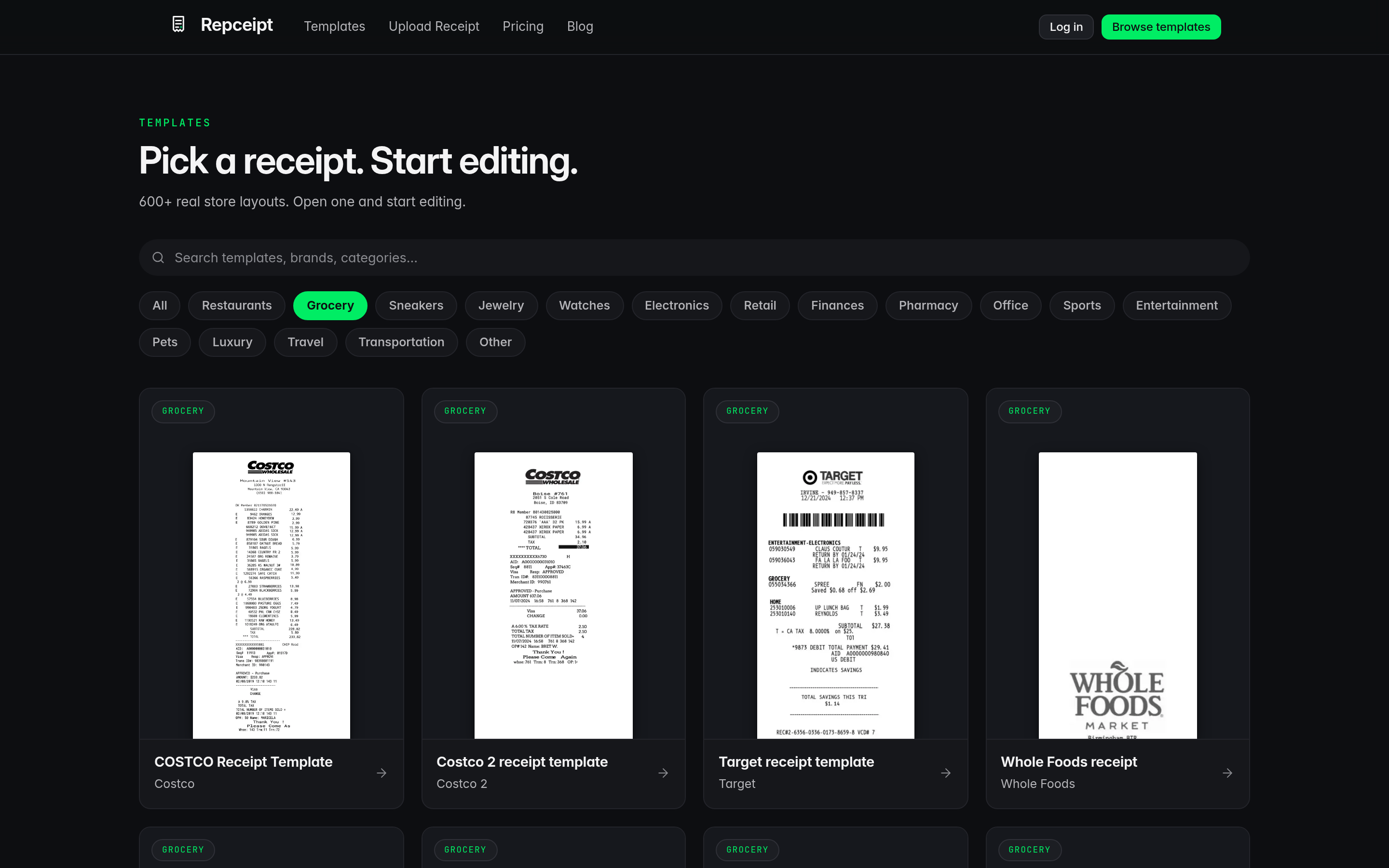1389x868 pixels.
Task: Choose the Jewelry category chip
Action: 501,305
